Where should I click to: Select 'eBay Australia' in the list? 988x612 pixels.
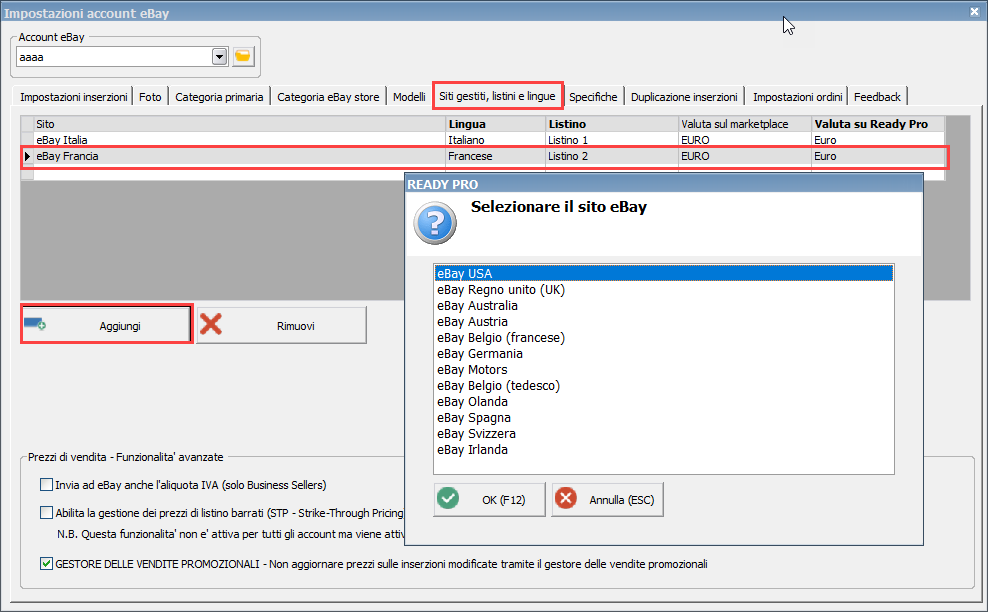[663, 306]
